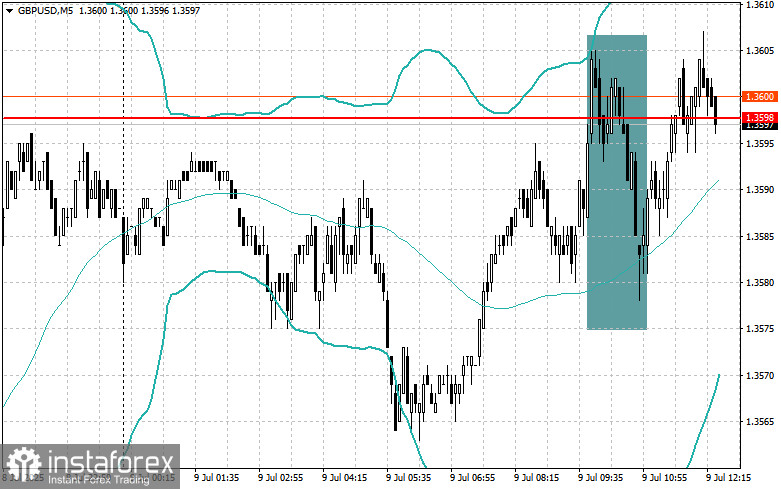Click the 9 Jul 04:15 time label
The width and height of the screenshot is (781, 489).
[x=345, y=478]
